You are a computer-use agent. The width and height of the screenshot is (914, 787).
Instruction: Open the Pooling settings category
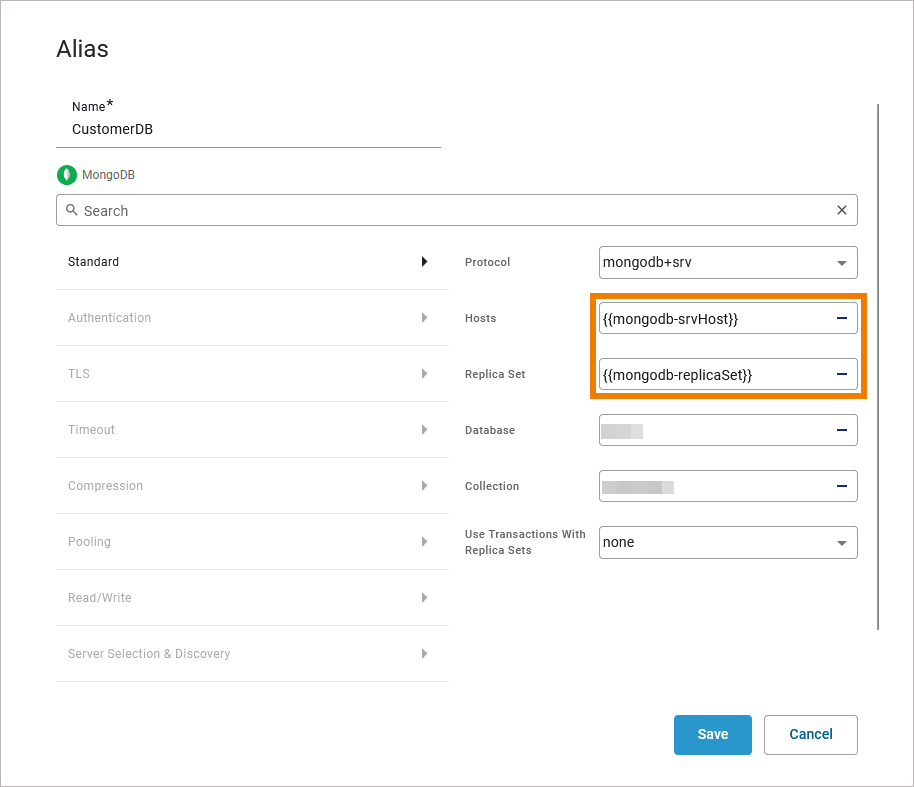tap(252, 542)
